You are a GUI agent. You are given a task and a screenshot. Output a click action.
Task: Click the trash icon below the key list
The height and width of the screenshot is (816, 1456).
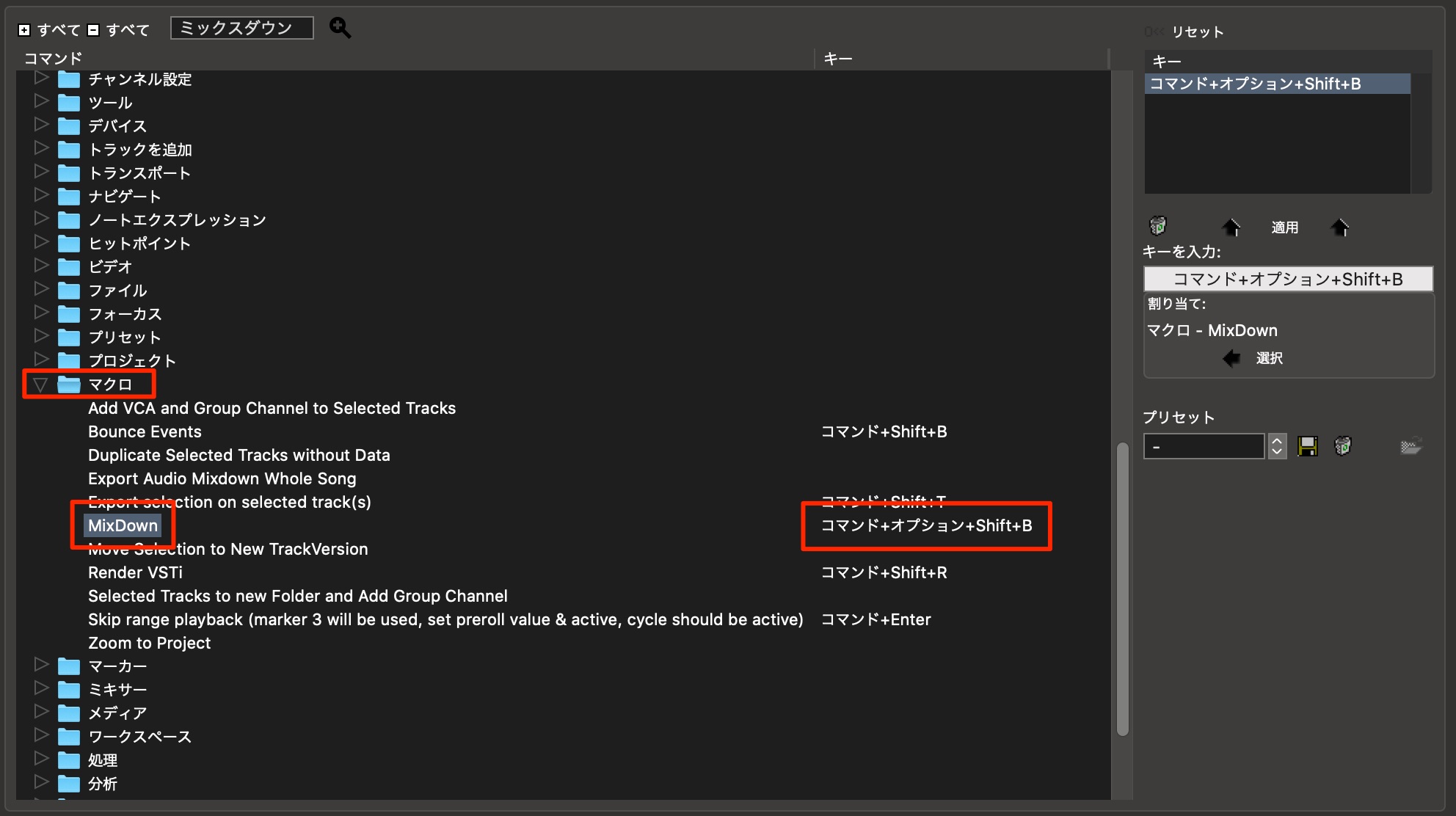(x=1158, y=225)
